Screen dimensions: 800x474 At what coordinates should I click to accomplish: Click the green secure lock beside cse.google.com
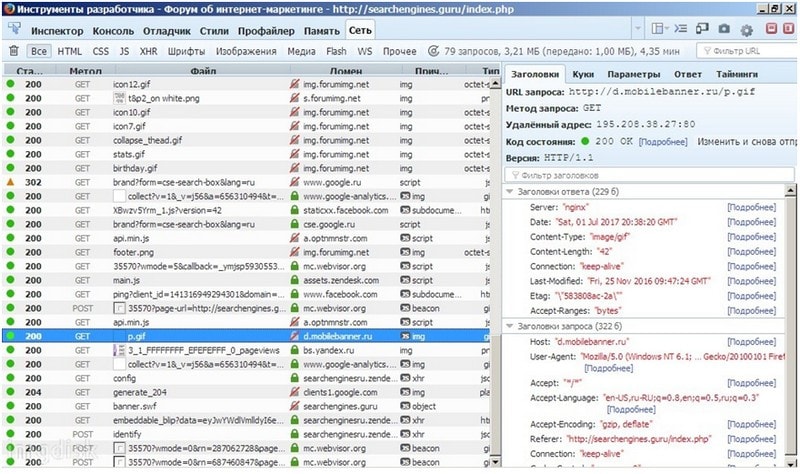click(295, 225)
